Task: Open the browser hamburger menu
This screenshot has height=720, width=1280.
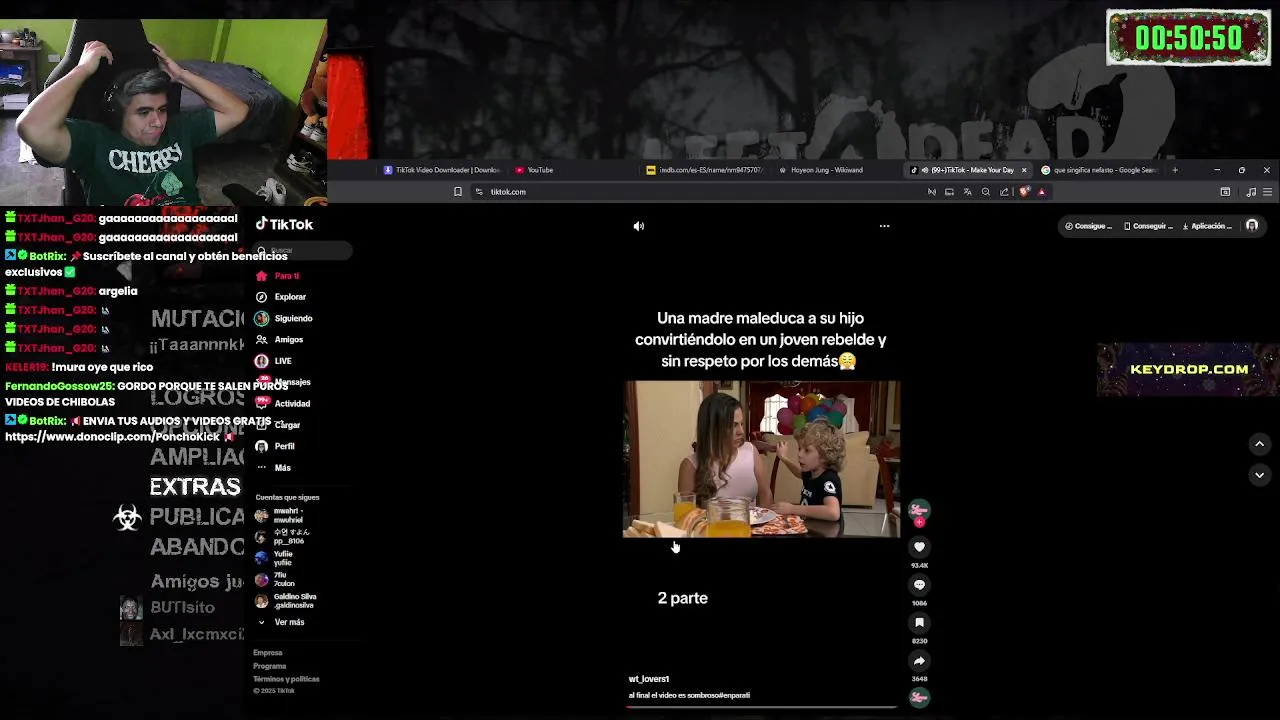Action: coord(1267,192)
